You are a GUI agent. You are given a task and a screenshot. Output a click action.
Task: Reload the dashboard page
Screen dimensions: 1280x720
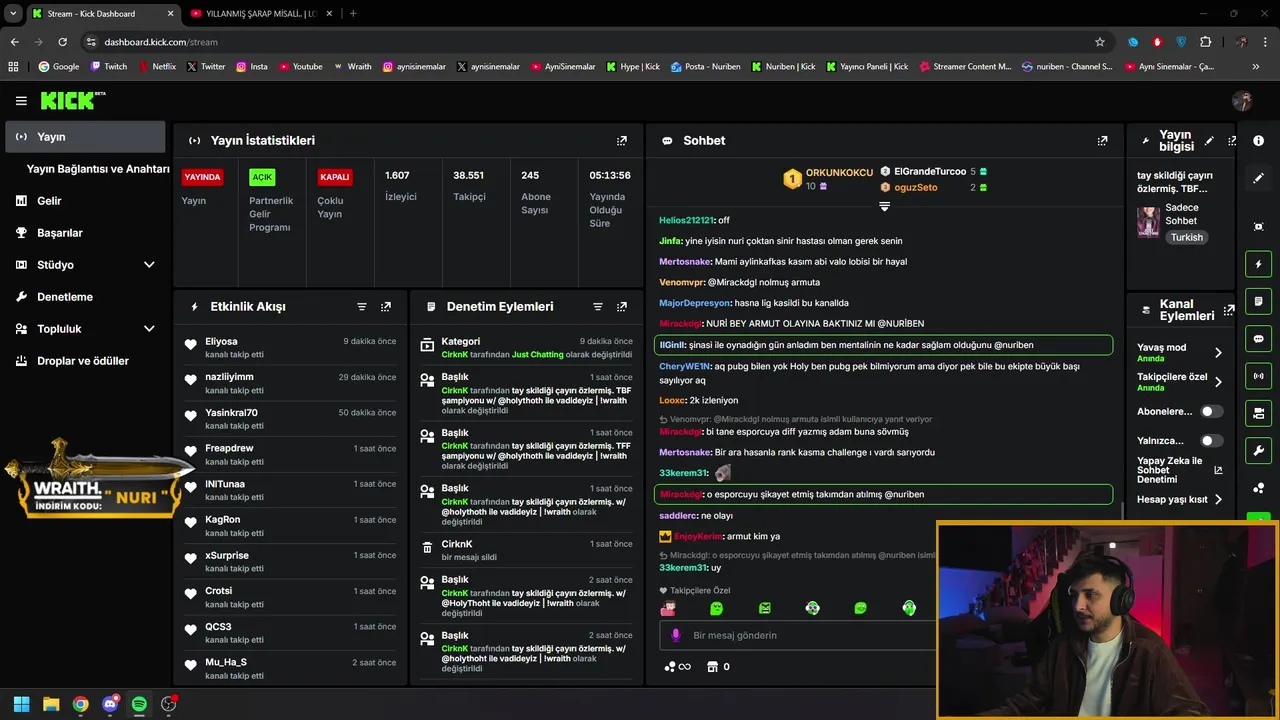(x=62, y=42)
